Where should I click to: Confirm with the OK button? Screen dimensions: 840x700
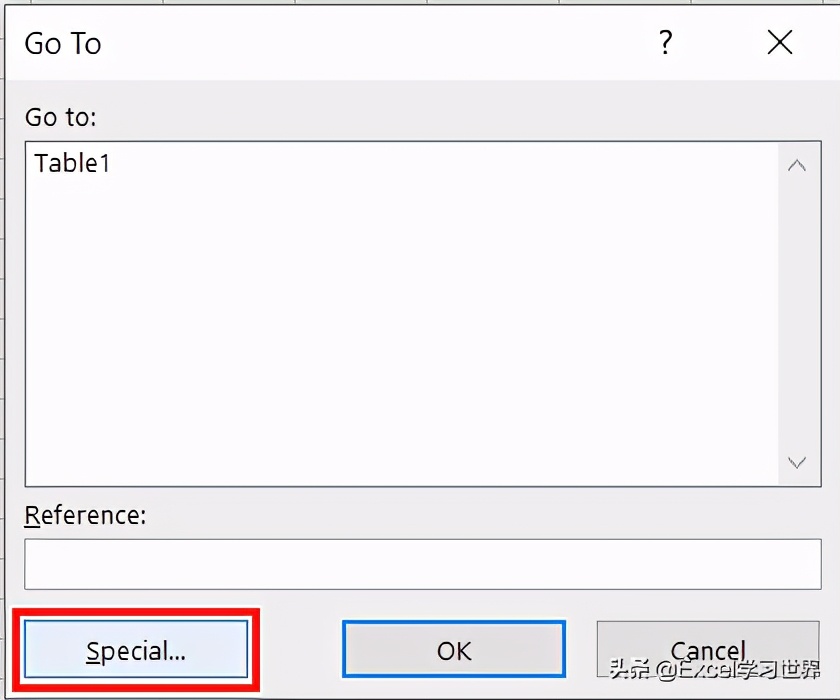pyautogui.click(x=454, y=650)
